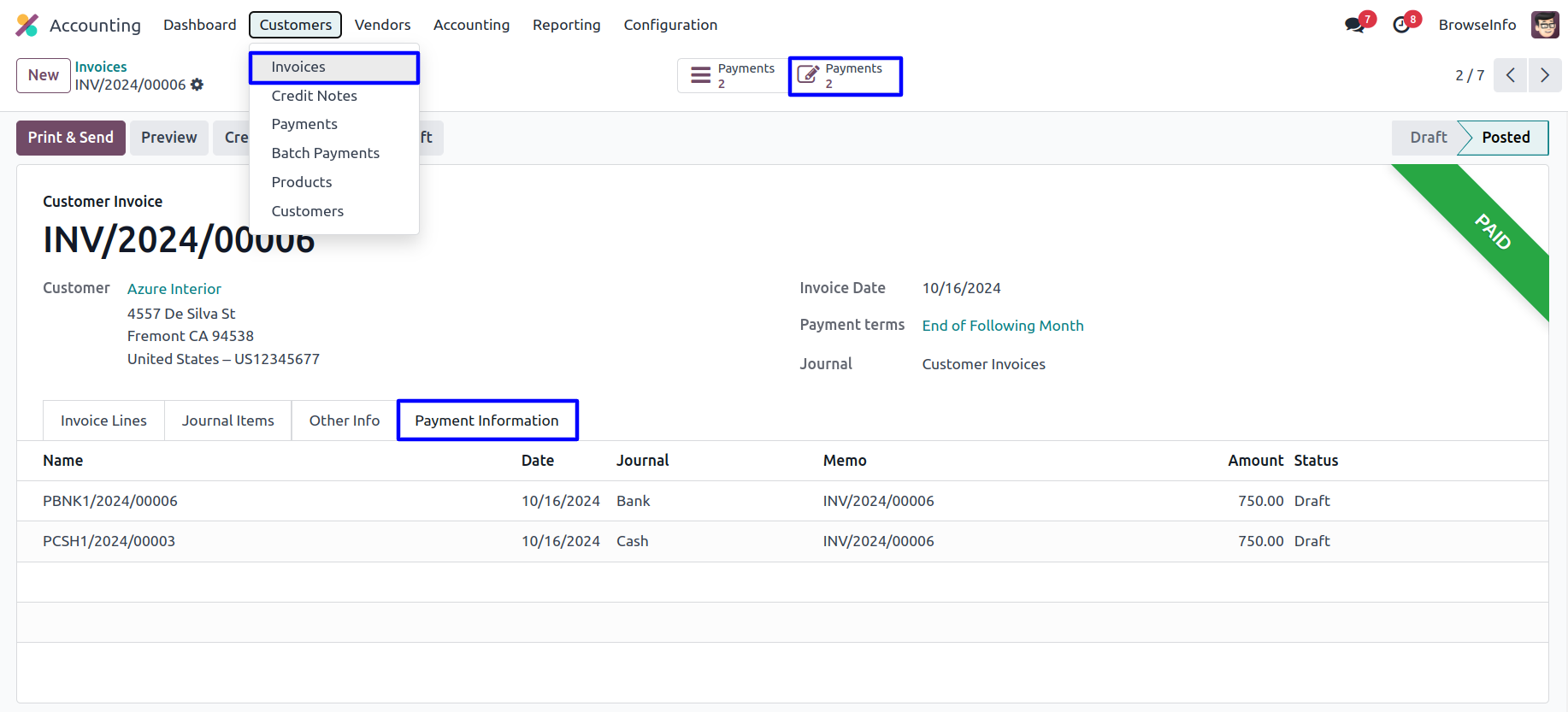Click the Print & Send button
The width and height of the screenshot is (1568, 712).
click(x=71, y=138)
